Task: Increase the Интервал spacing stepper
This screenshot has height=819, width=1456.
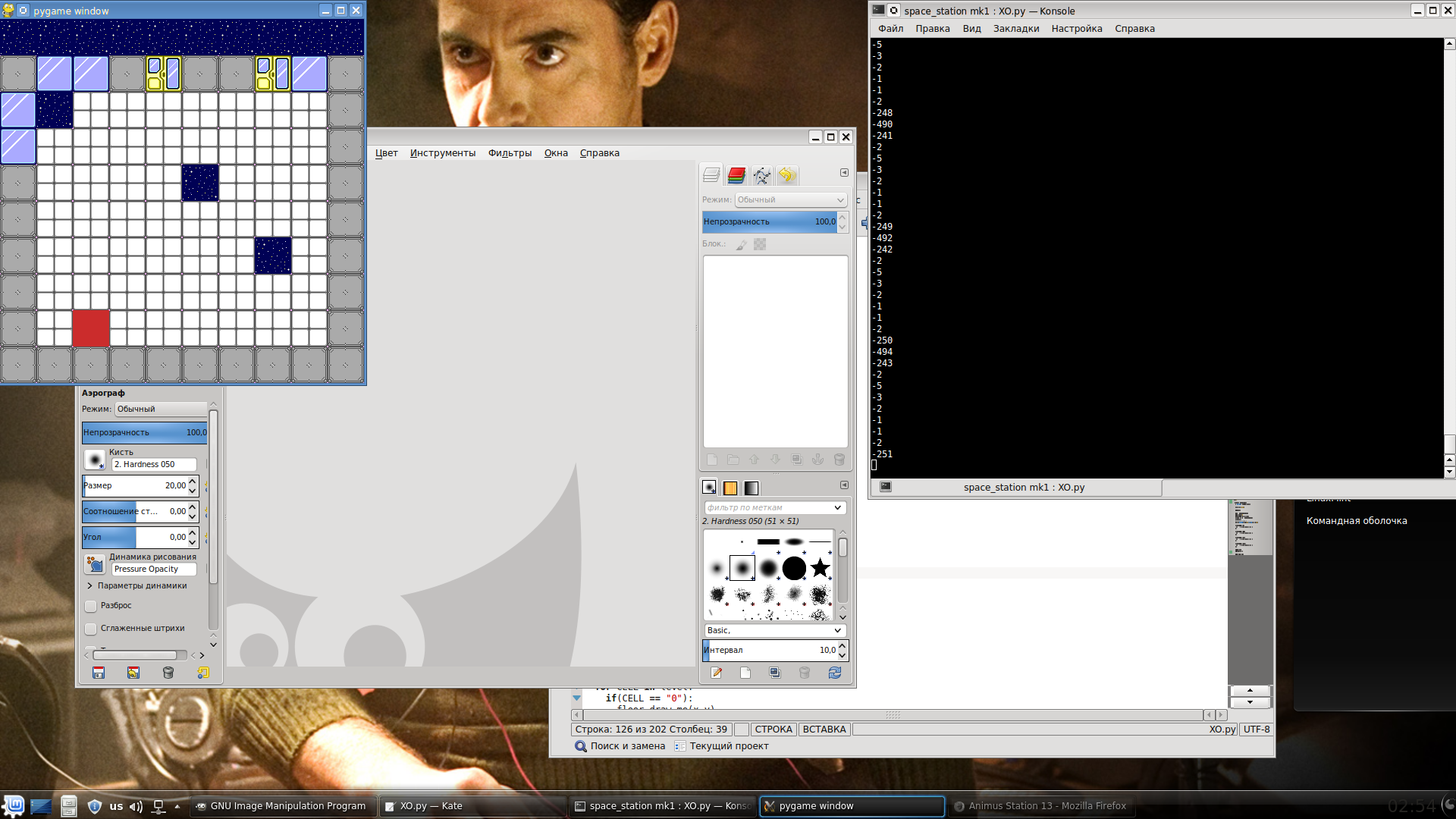Action: [x=842, y=645]
